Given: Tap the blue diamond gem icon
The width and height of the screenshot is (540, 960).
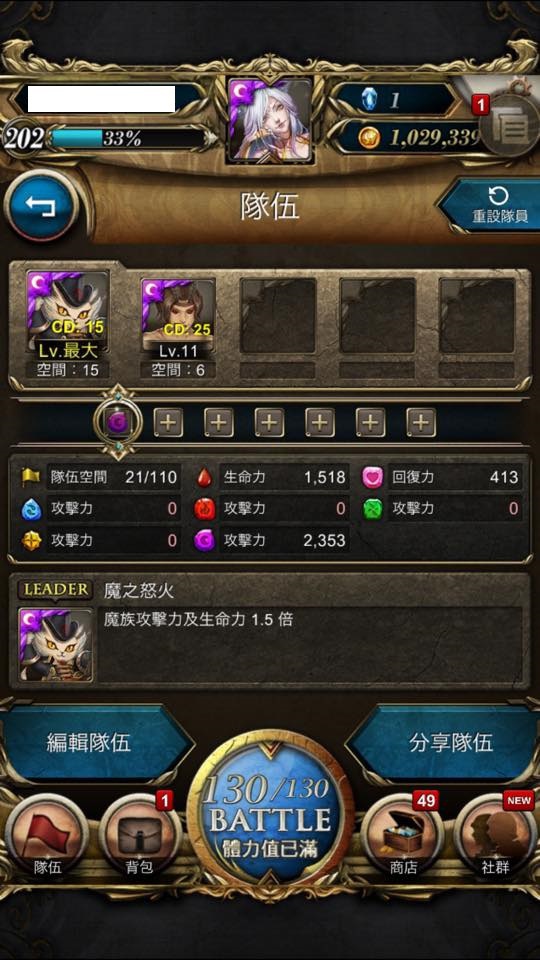Looking at the screenshot, I should [x=369, y=100].
